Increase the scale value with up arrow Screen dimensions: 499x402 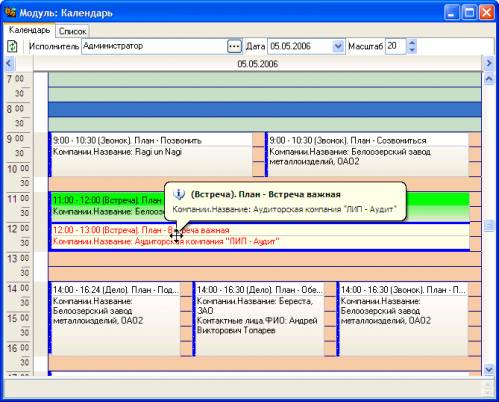(412, 43)
